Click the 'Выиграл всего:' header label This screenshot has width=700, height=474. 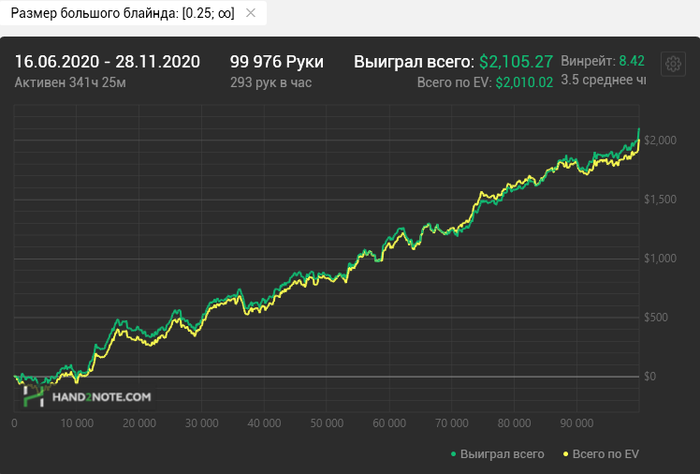point(414,62)
